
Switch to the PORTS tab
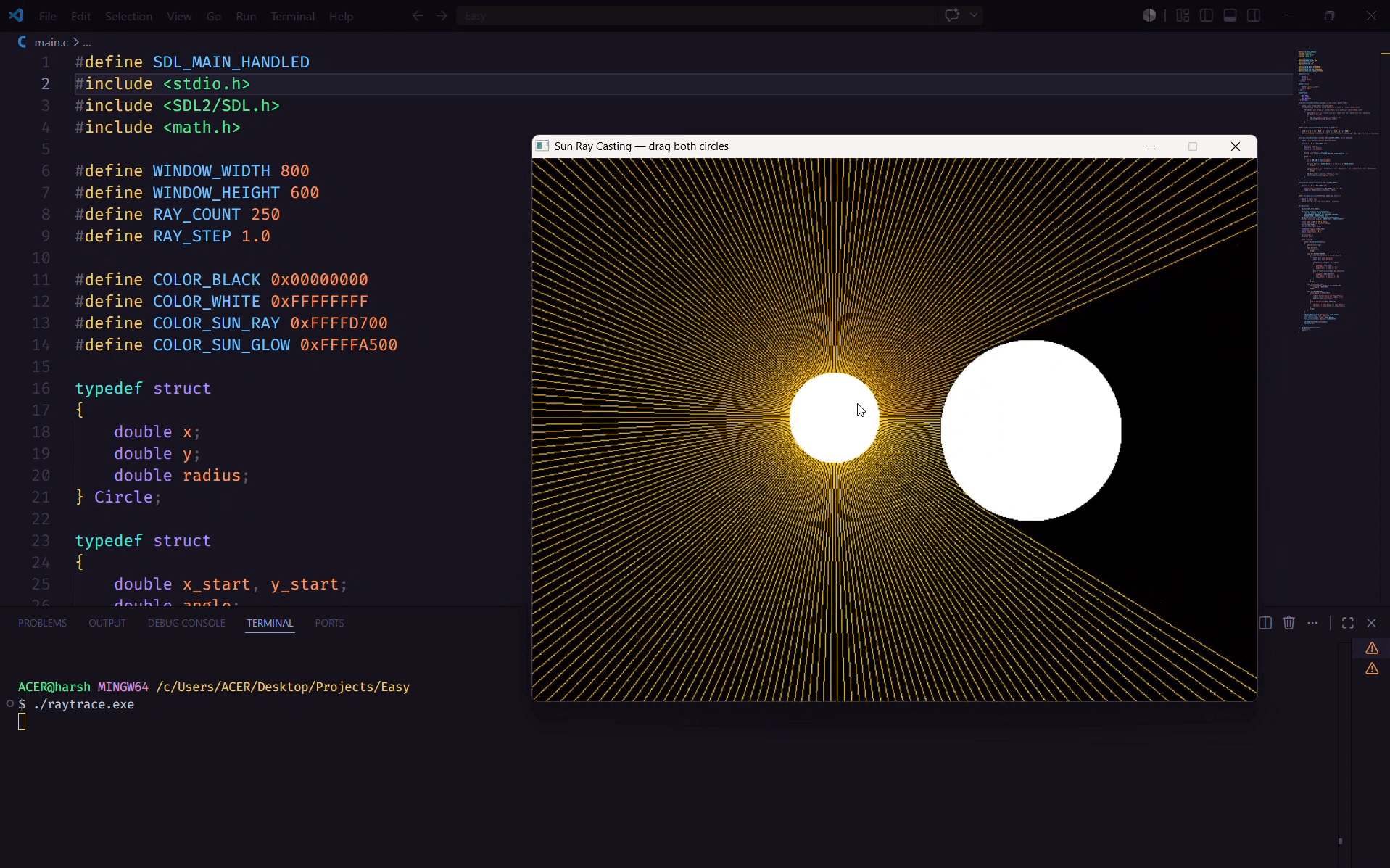(x=329, y=623)
